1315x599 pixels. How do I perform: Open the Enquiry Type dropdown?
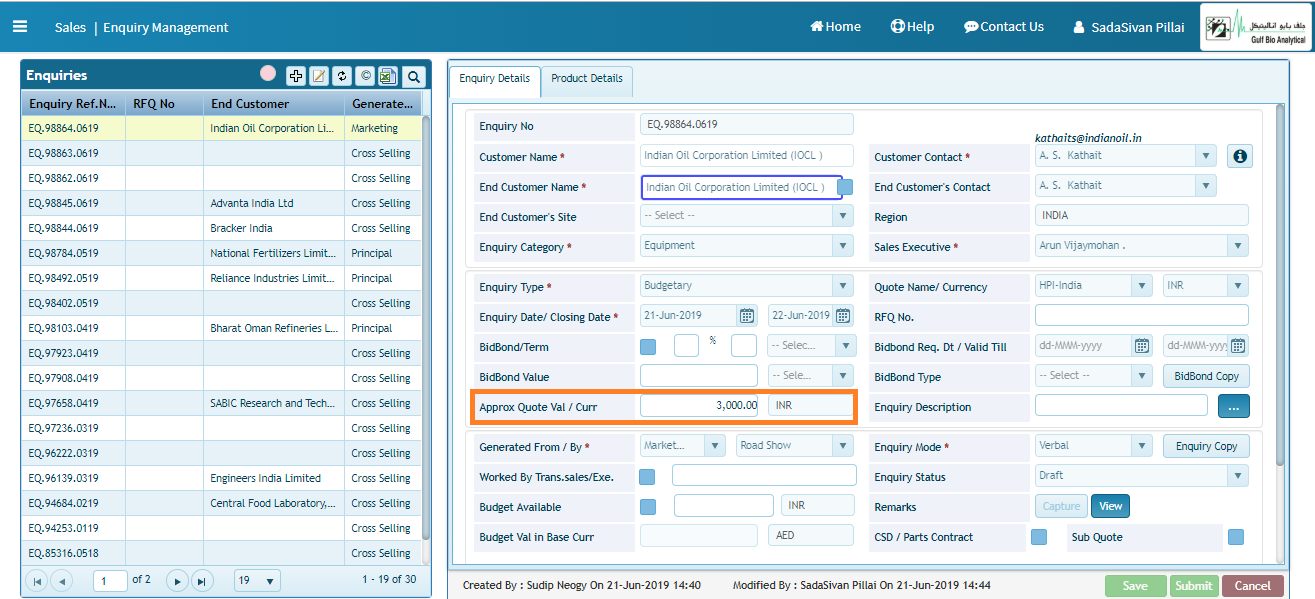click(x=842, y=286)
